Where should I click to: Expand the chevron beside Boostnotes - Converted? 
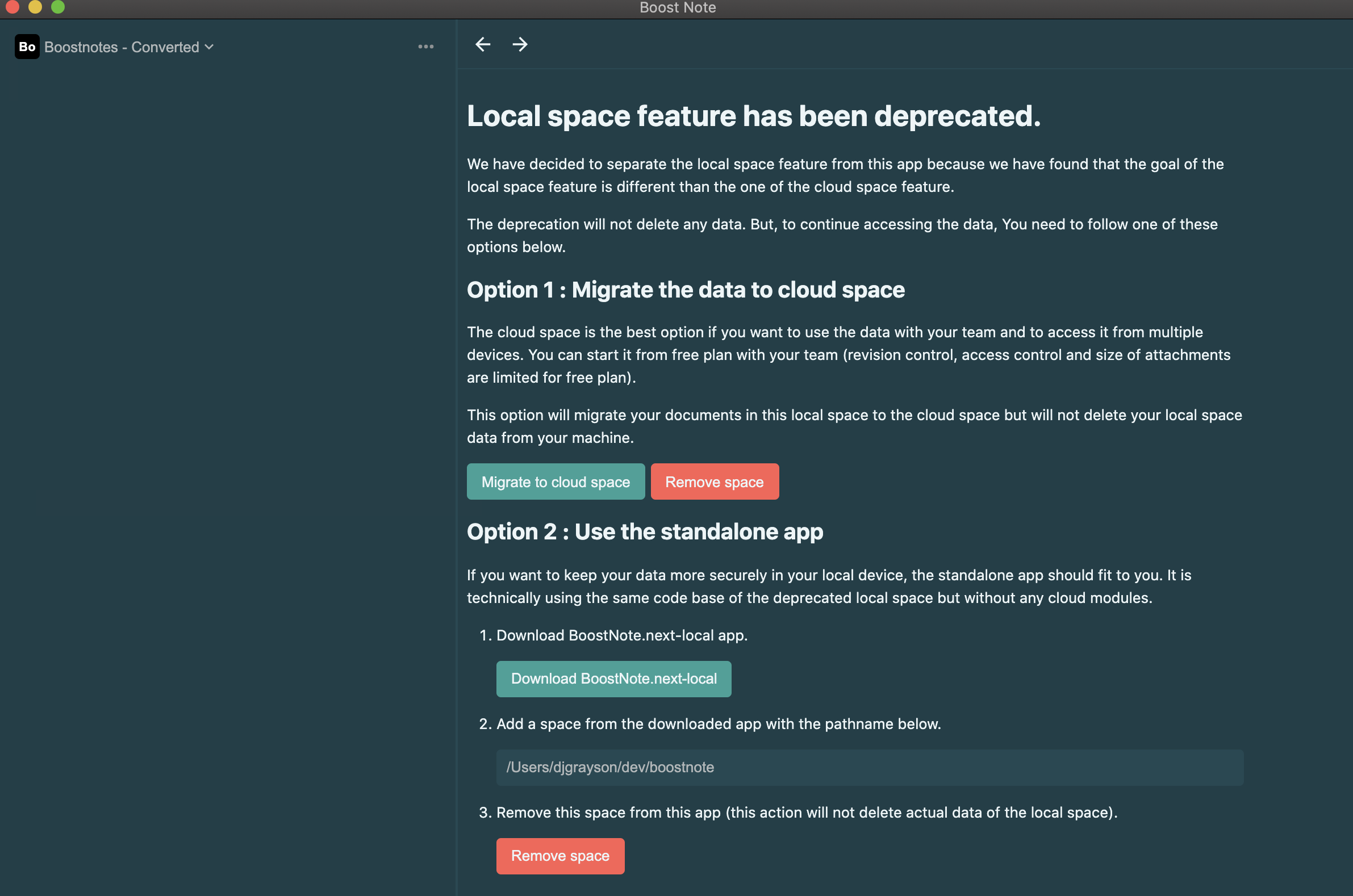coord(209,47)
